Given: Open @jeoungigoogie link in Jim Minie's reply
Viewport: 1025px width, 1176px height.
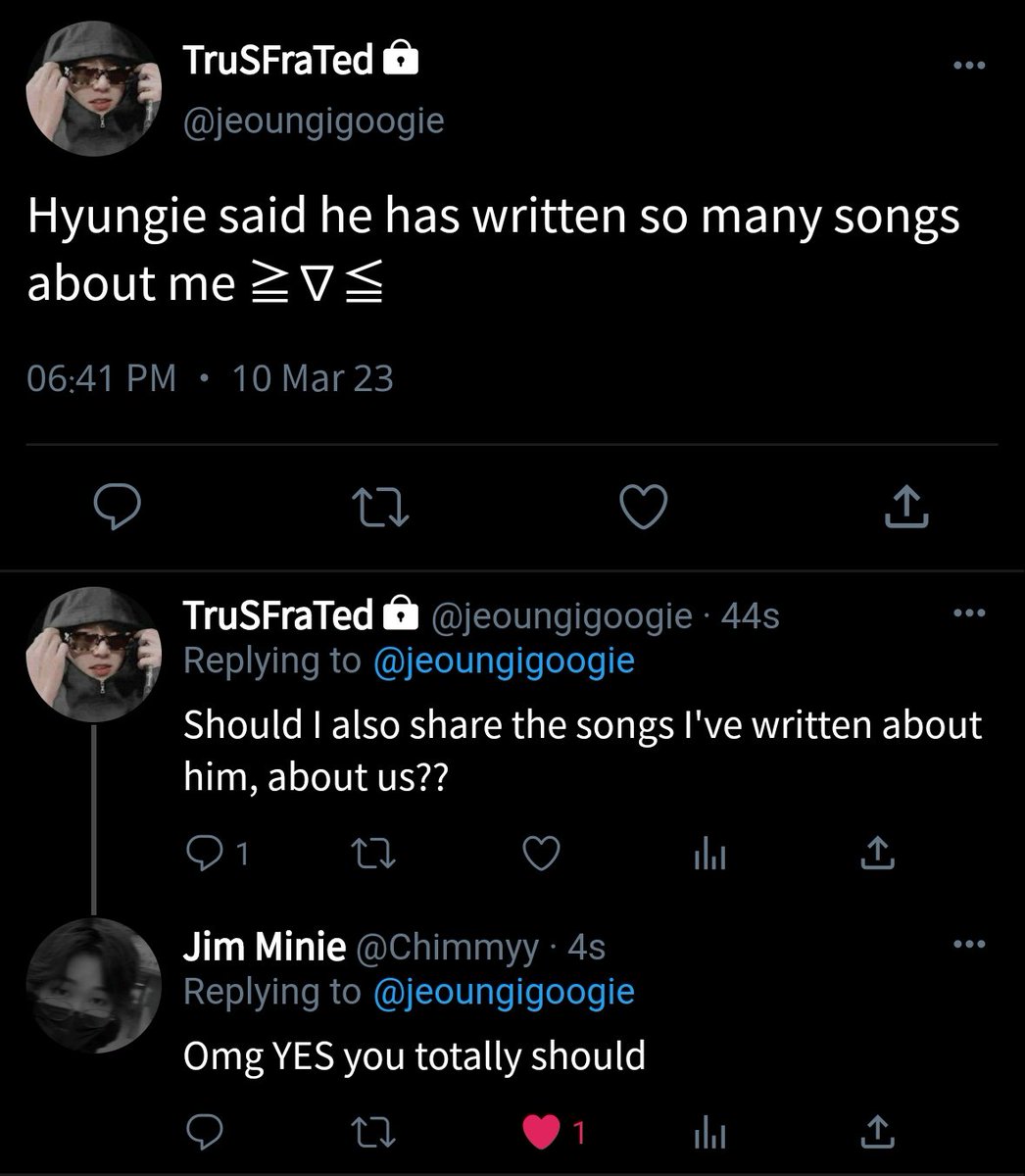Looking at the screenshot, I should pos(504,992).
